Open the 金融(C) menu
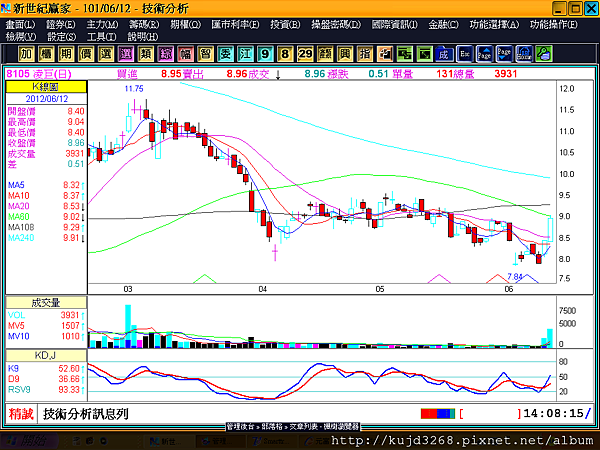 pos(443,24)
